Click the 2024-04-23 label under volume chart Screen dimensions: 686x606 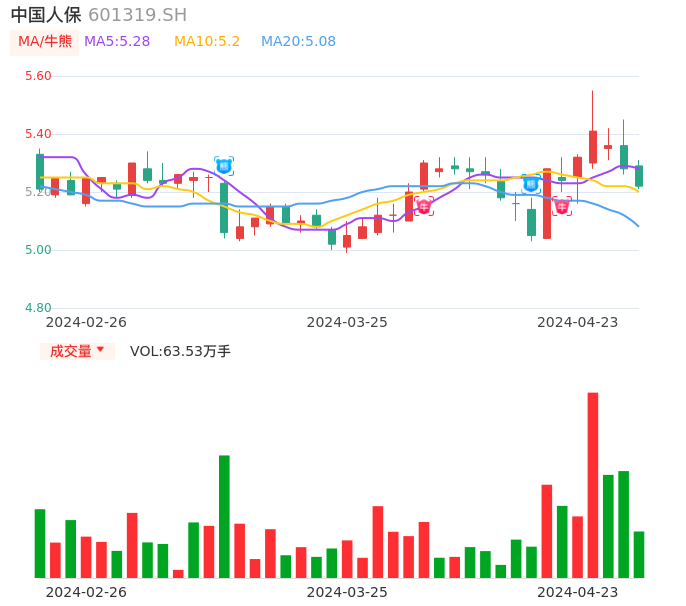click(x=578, y=592)
